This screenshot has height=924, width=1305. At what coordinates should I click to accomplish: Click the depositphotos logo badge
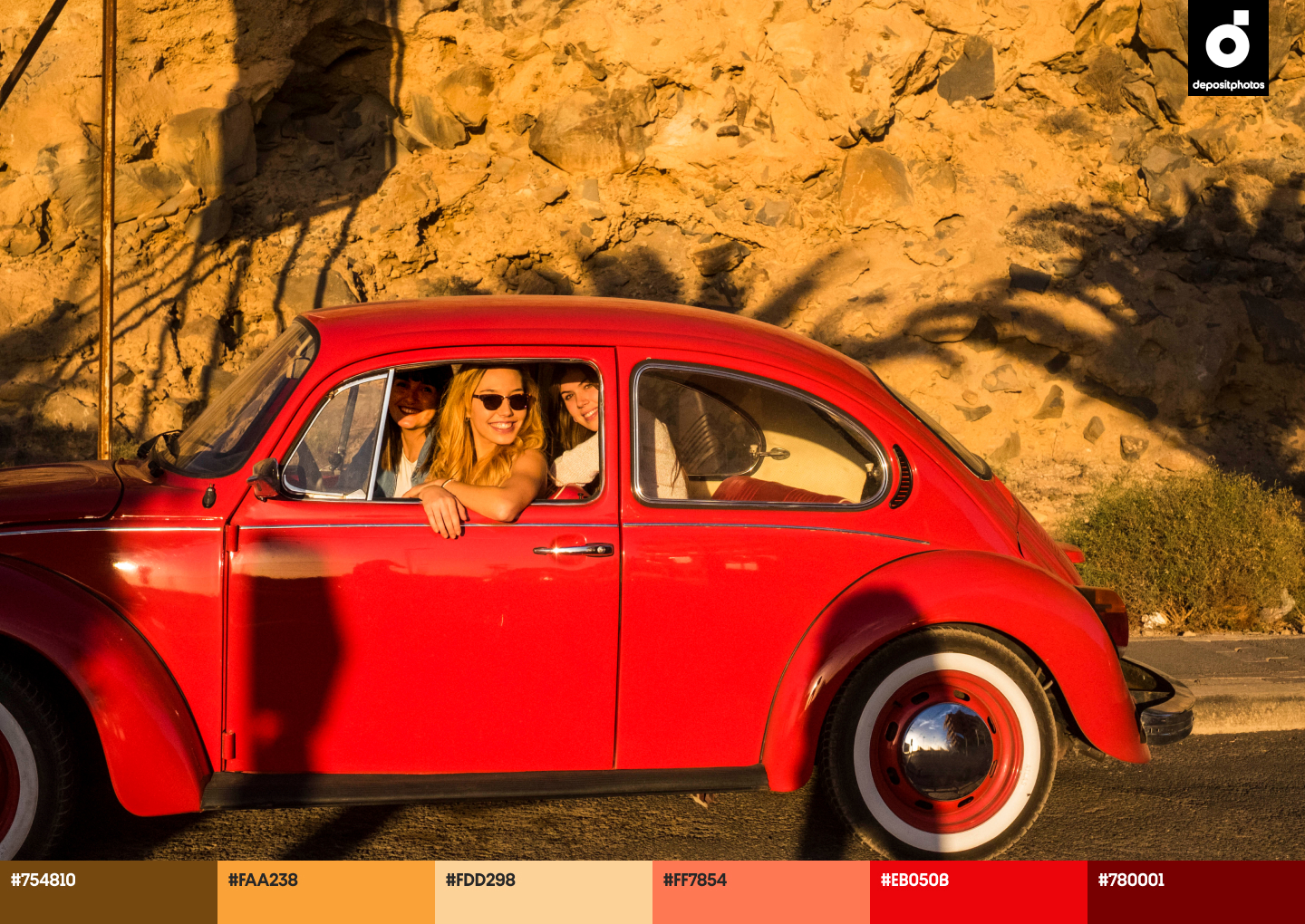[1228, 48]
